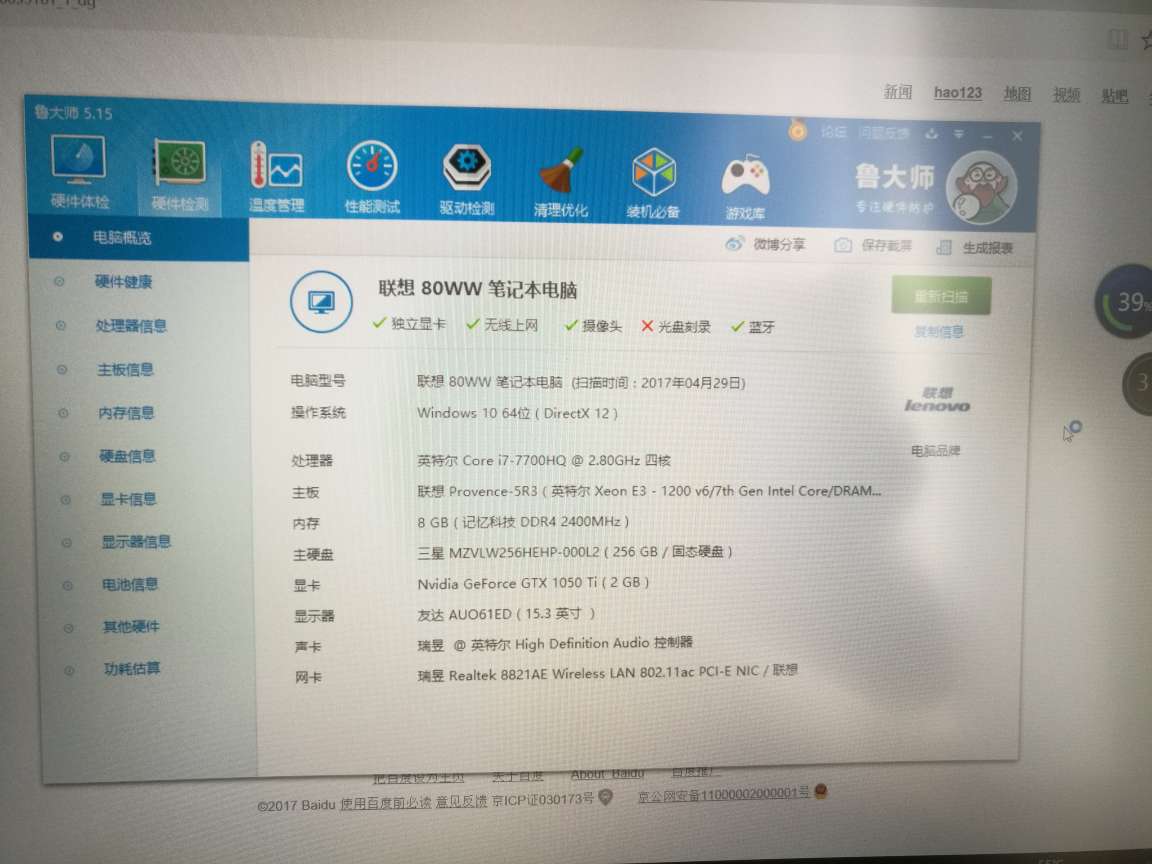Click the 复制信息 copy info link
The height and width of the screenshot is (864, 1152).
[x=938, y=332]
